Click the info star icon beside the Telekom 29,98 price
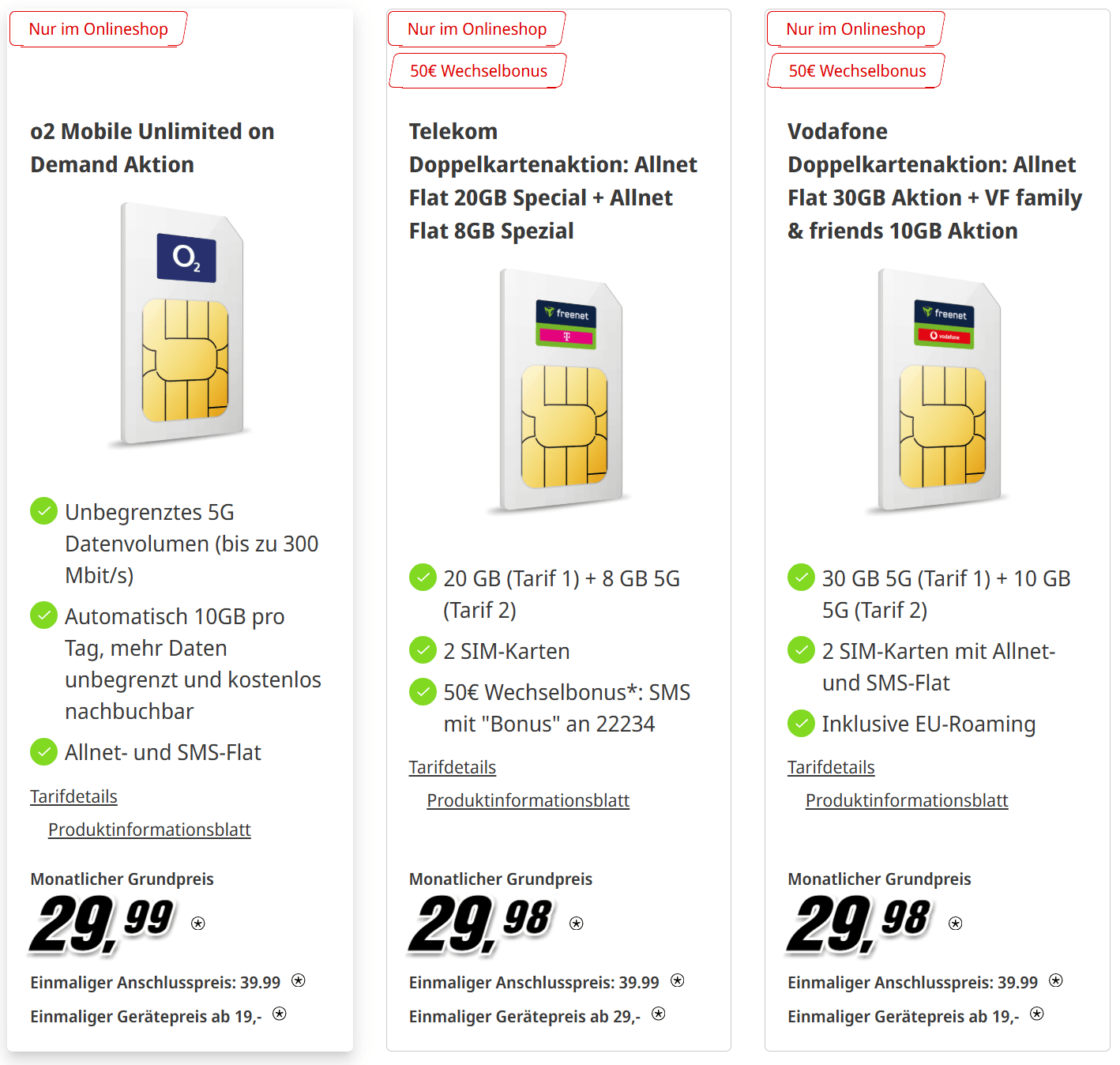This screenshot has width=1120, height=1065. pyautogui.click(x=577, y=924)
